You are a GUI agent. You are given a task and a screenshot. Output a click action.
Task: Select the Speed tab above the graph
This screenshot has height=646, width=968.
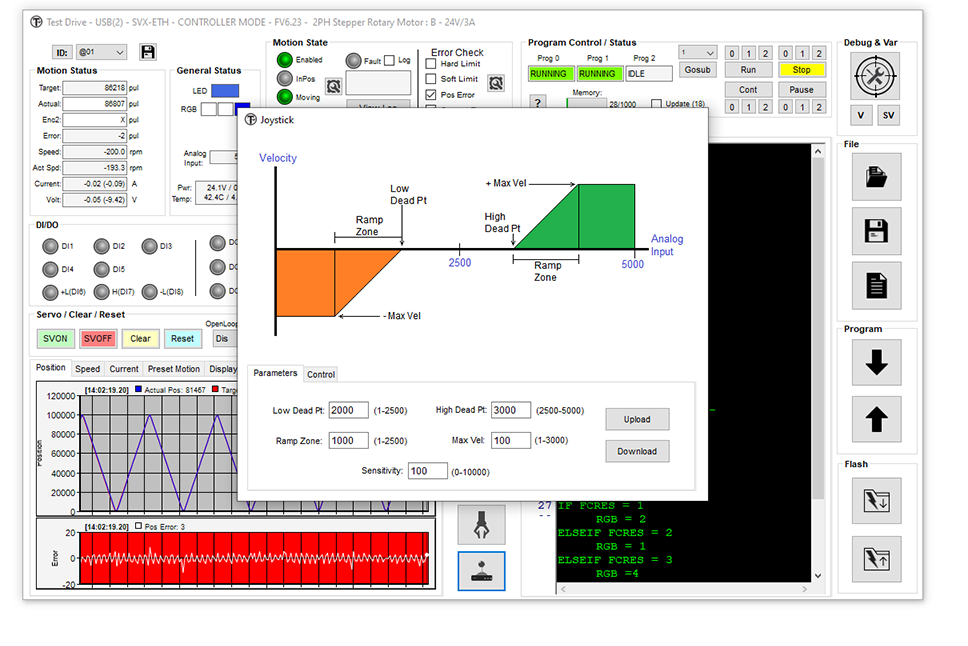click(87, 369)
